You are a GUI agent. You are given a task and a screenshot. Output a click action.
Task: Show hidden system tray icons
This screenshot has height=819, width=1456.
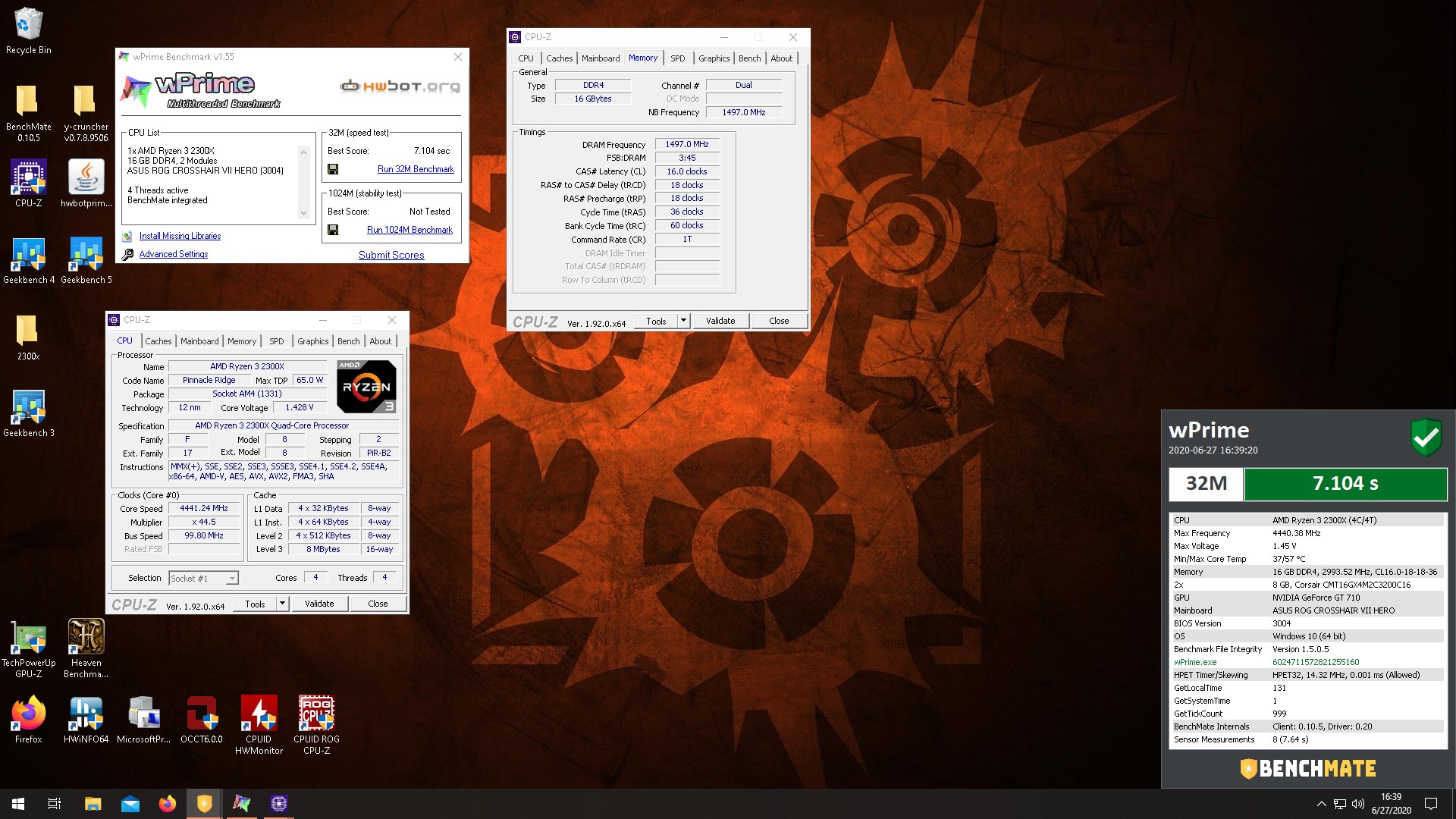[x=1321, y=804]
